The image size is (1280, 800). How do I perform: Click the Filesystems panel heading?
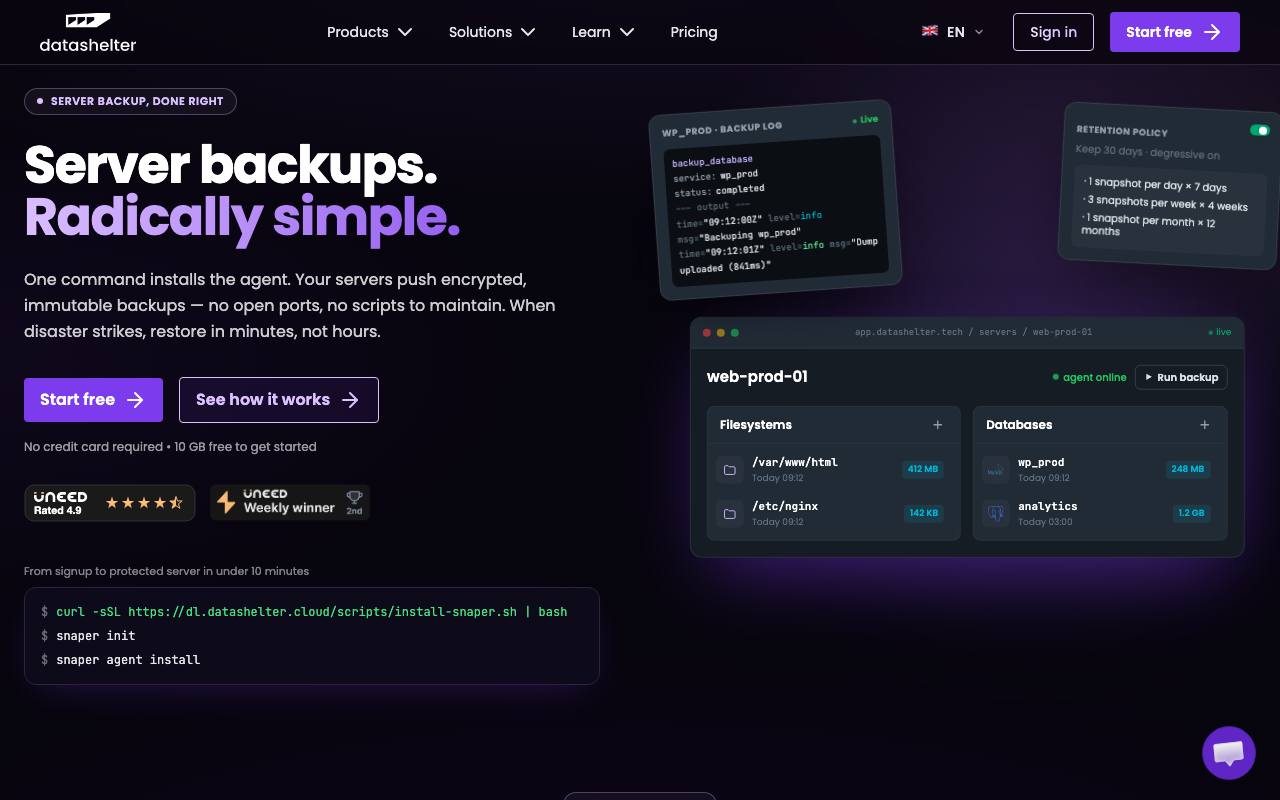(x=756, y=425)
